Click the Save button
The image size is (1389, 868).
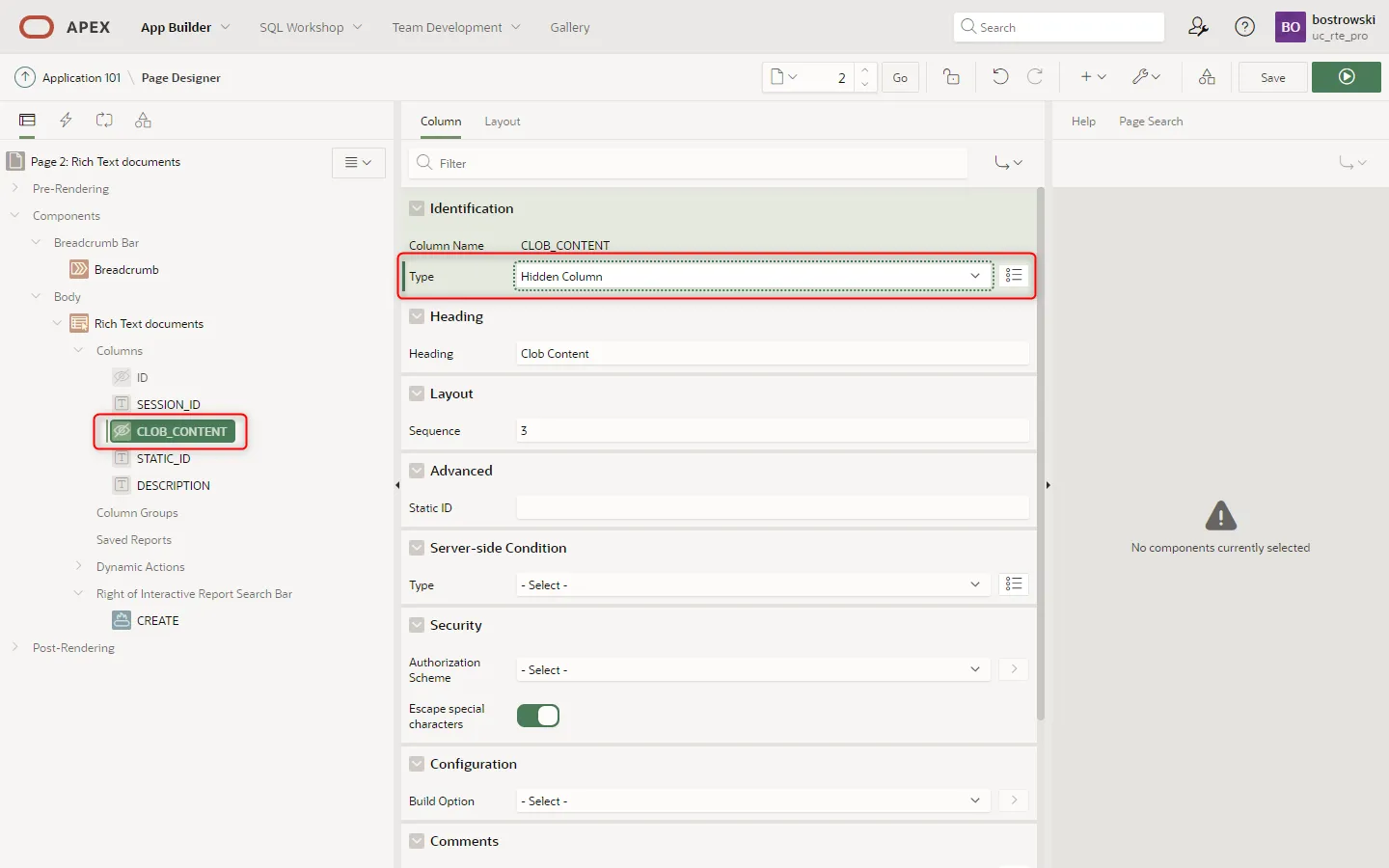pyautogui.click(x=1272, y=77)
